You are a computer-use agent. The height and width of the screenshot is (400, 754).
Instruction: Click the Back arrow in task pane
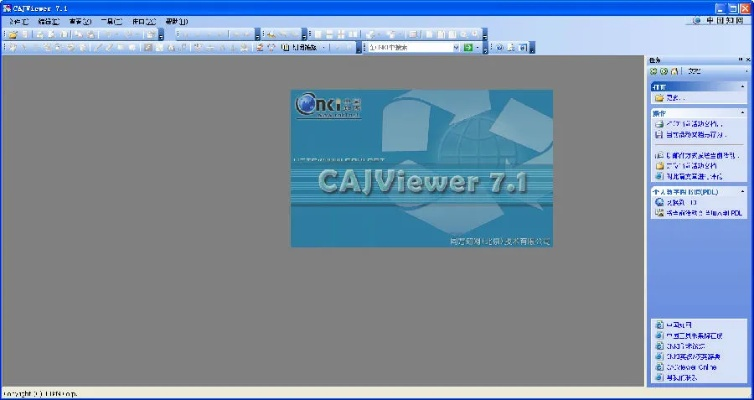pyautogui.click(x=653, y=71)
